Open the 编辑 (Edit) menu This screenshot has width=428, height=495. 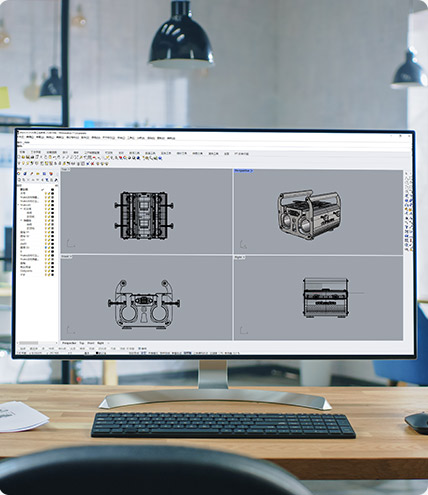pos(30,137)
